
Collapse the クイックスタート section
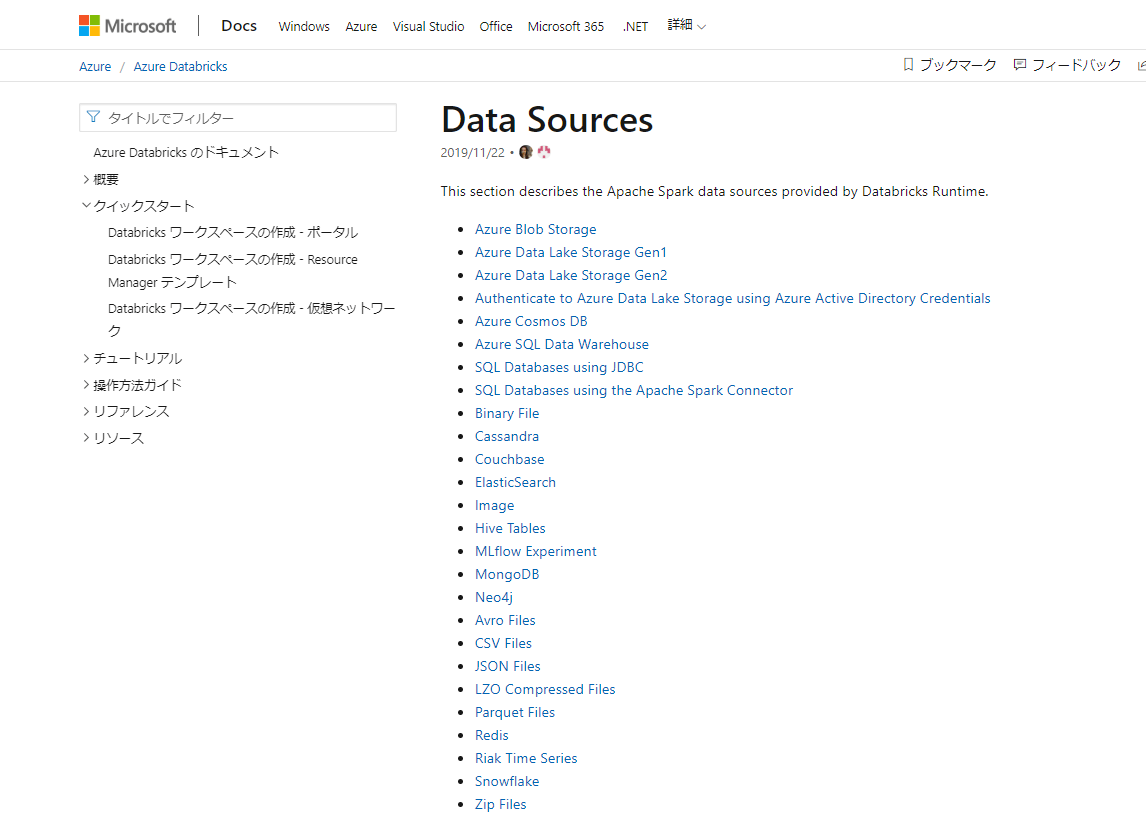(87, 206)
